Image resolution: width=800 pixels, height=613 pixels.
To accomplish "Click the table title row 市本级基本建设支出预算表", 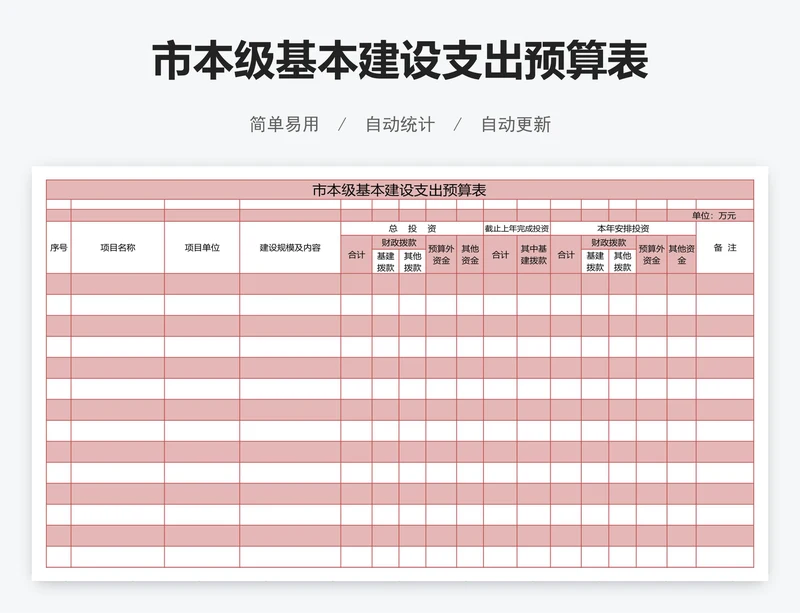I will click(399, 190).
